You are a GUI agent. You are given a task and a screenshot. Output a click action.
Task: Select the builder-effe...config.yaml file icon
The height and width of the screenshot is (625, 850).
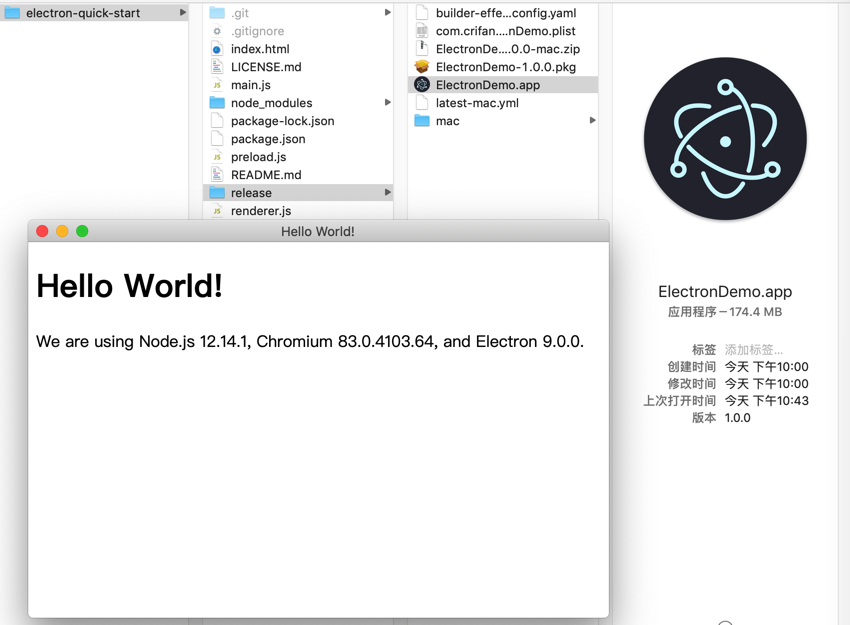(x=422, y=12)
